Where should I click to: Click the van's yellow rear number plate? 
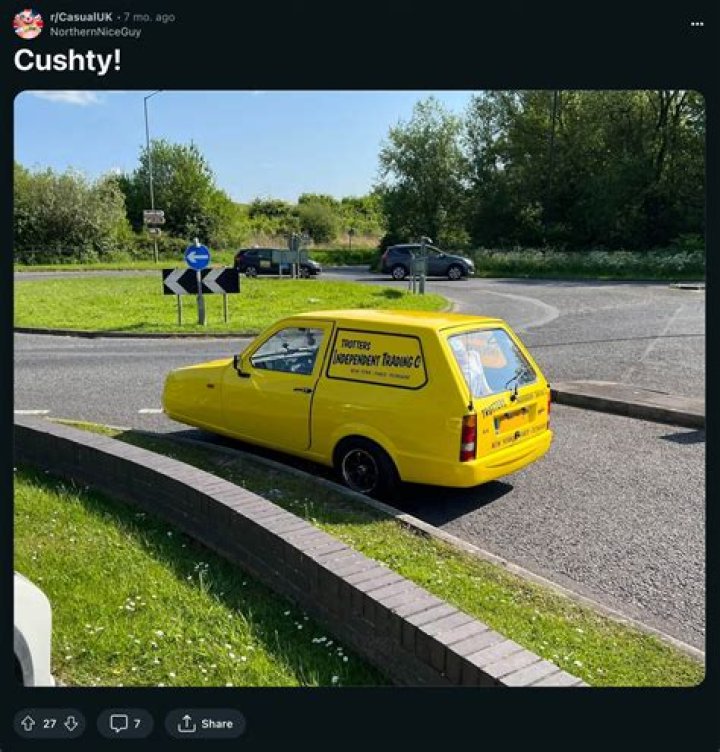[x=512, y=420]
